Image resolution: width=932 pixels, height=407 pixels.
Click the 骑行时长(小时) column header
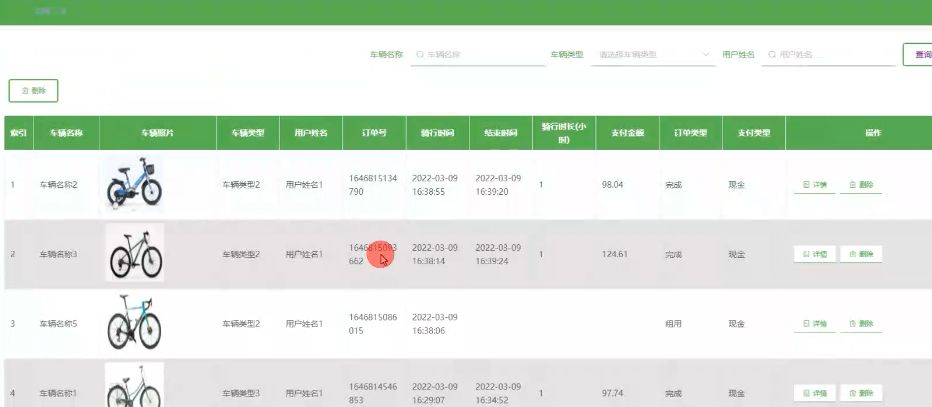564,133
